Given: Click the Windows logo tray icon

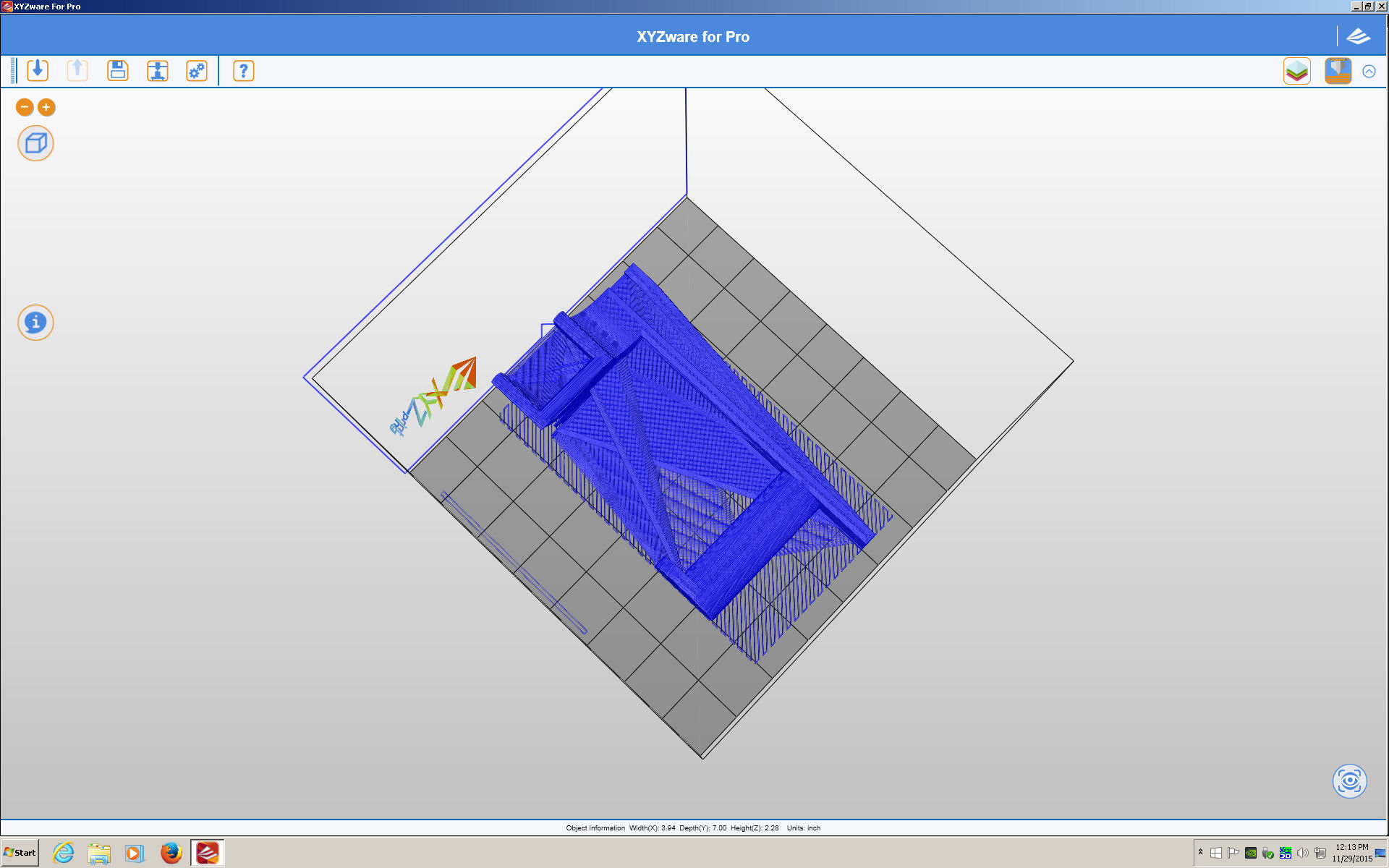Looking at the screenshot, I should pyautogui.click(x=1216, y=853).
